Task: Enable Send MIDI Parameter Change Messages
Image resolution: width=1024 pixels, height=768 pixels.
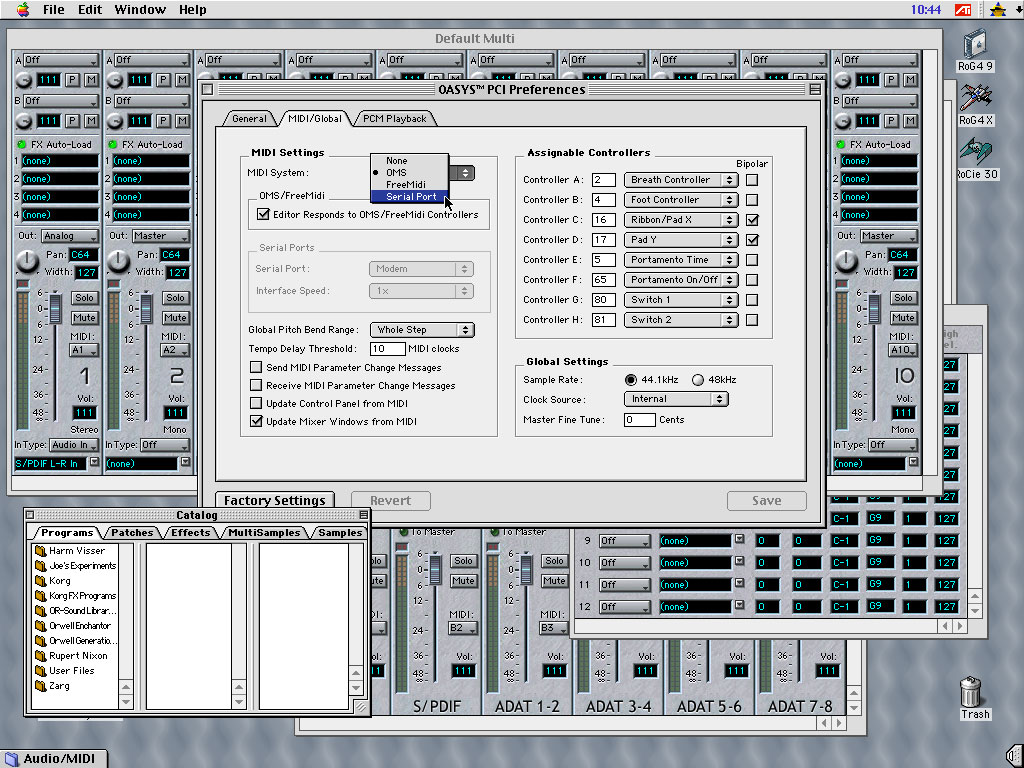Action: point(256,368)
